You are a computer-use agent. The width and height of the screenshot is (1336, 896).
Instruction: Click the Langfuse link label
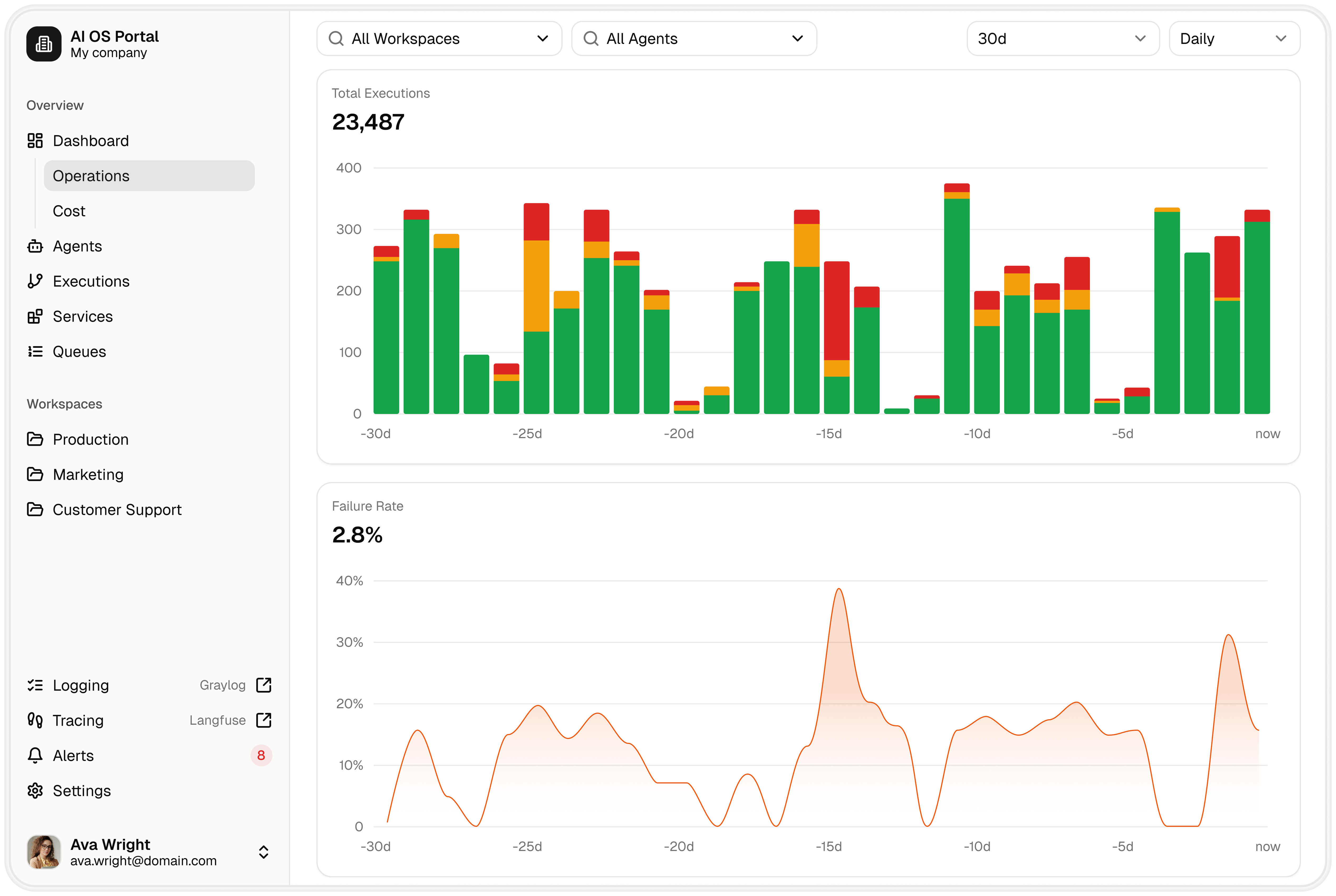click(x=217, y=720)
